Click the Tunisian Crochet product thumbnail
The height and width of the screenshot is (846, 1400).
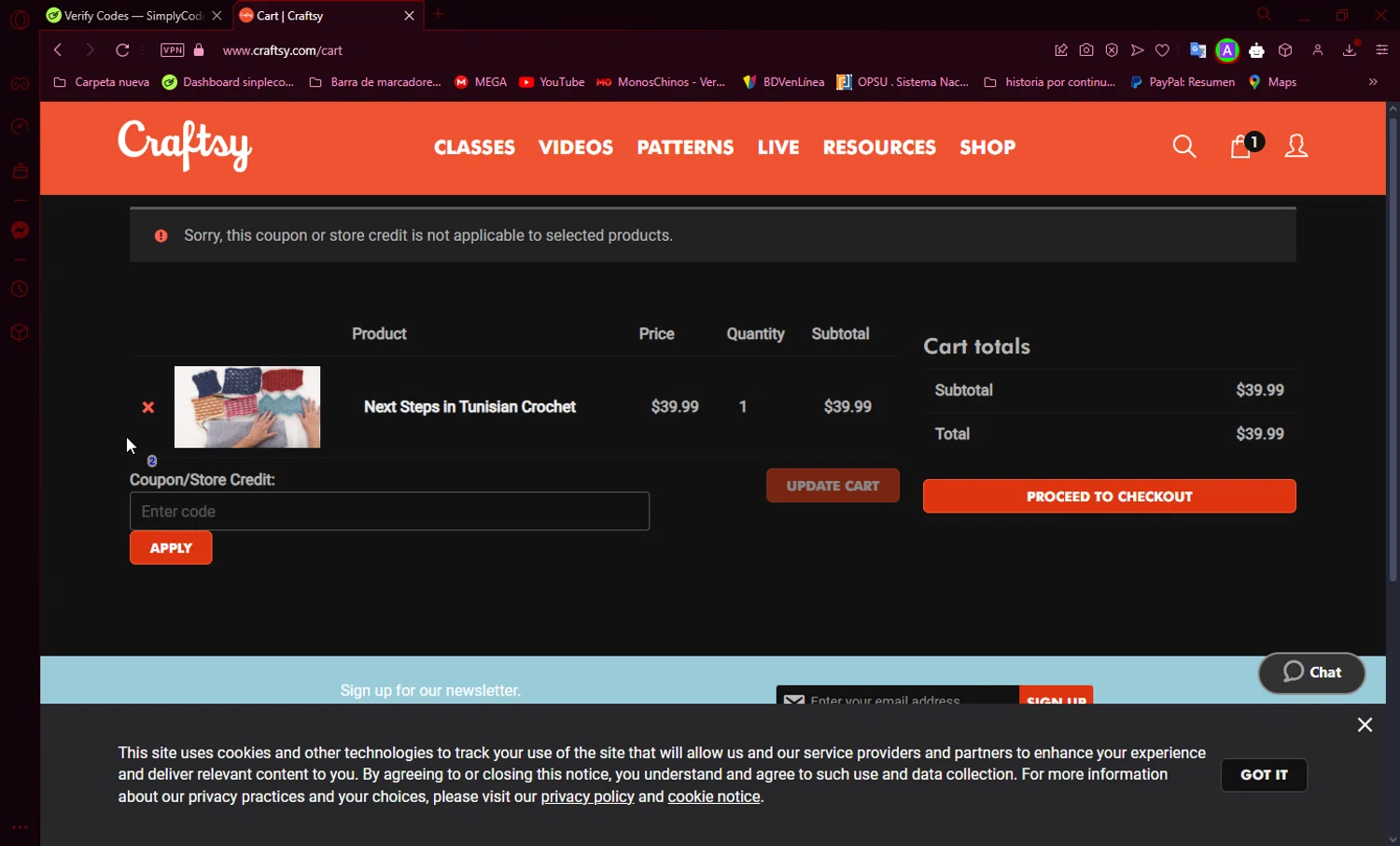pyautogui.click(x=247, y=407)
